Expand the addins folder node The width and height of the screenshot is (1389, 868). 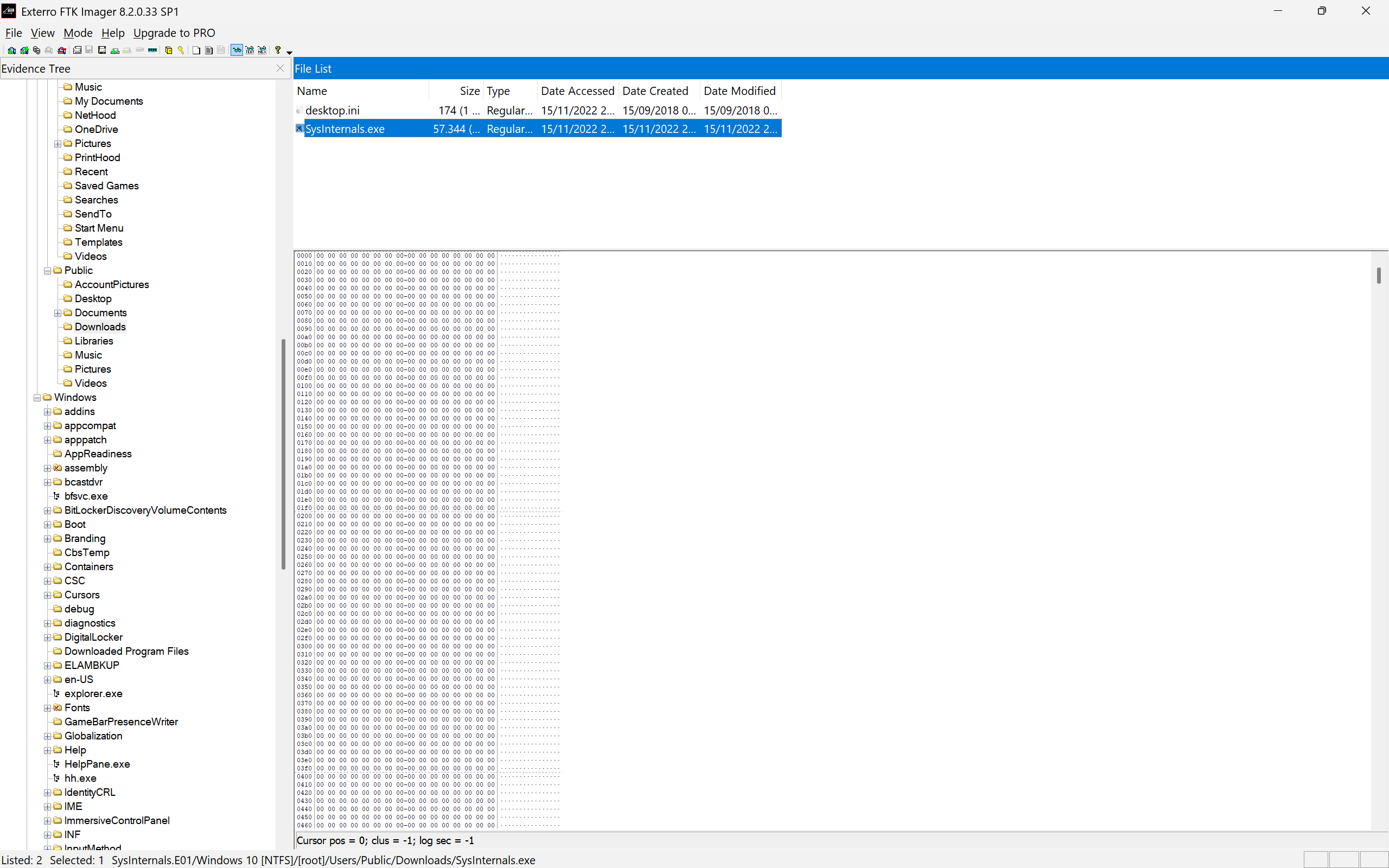pos(48,412)
